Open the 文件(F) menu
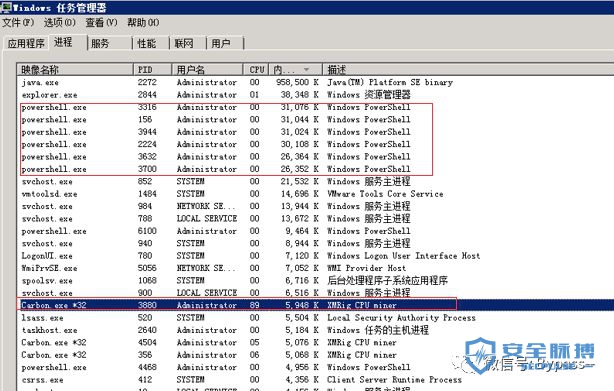This screenshot has height=391, width=614. pos(18,23)
